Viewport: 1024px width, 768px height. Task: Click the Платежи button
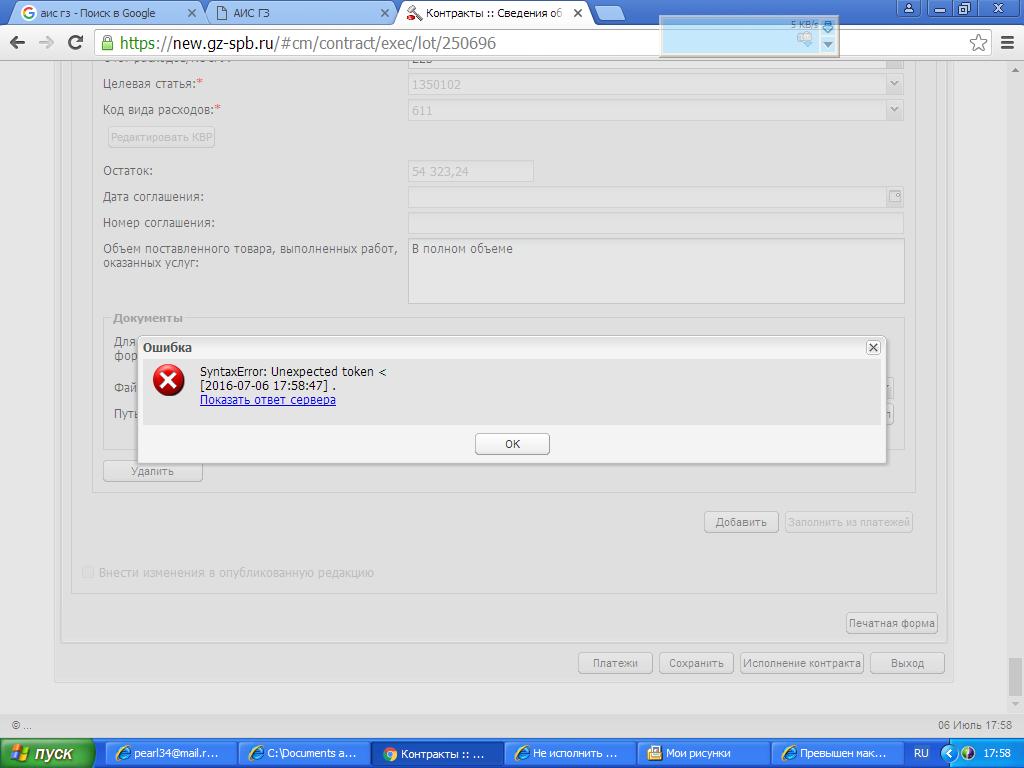tap(615, 663)
